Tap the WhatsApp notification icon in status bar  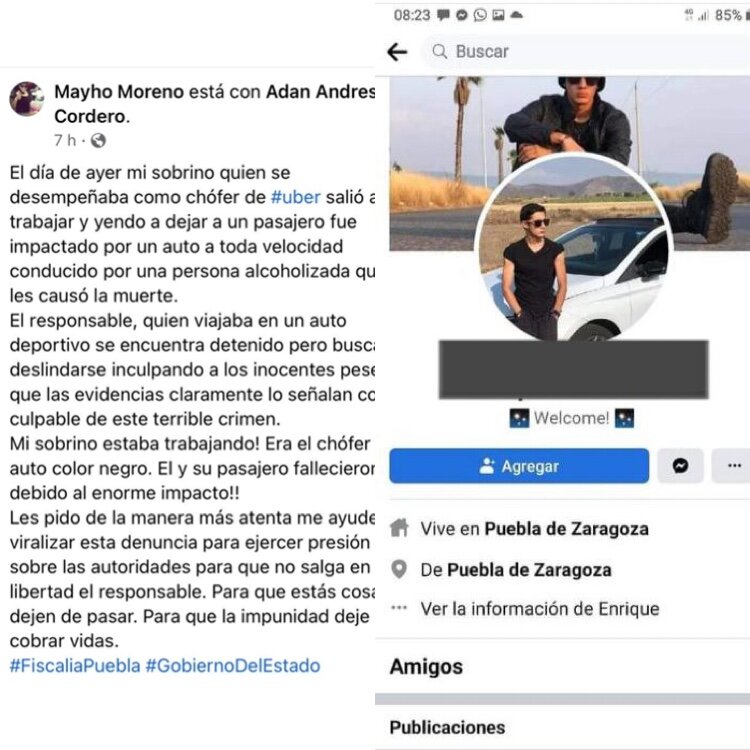(480, 15)
